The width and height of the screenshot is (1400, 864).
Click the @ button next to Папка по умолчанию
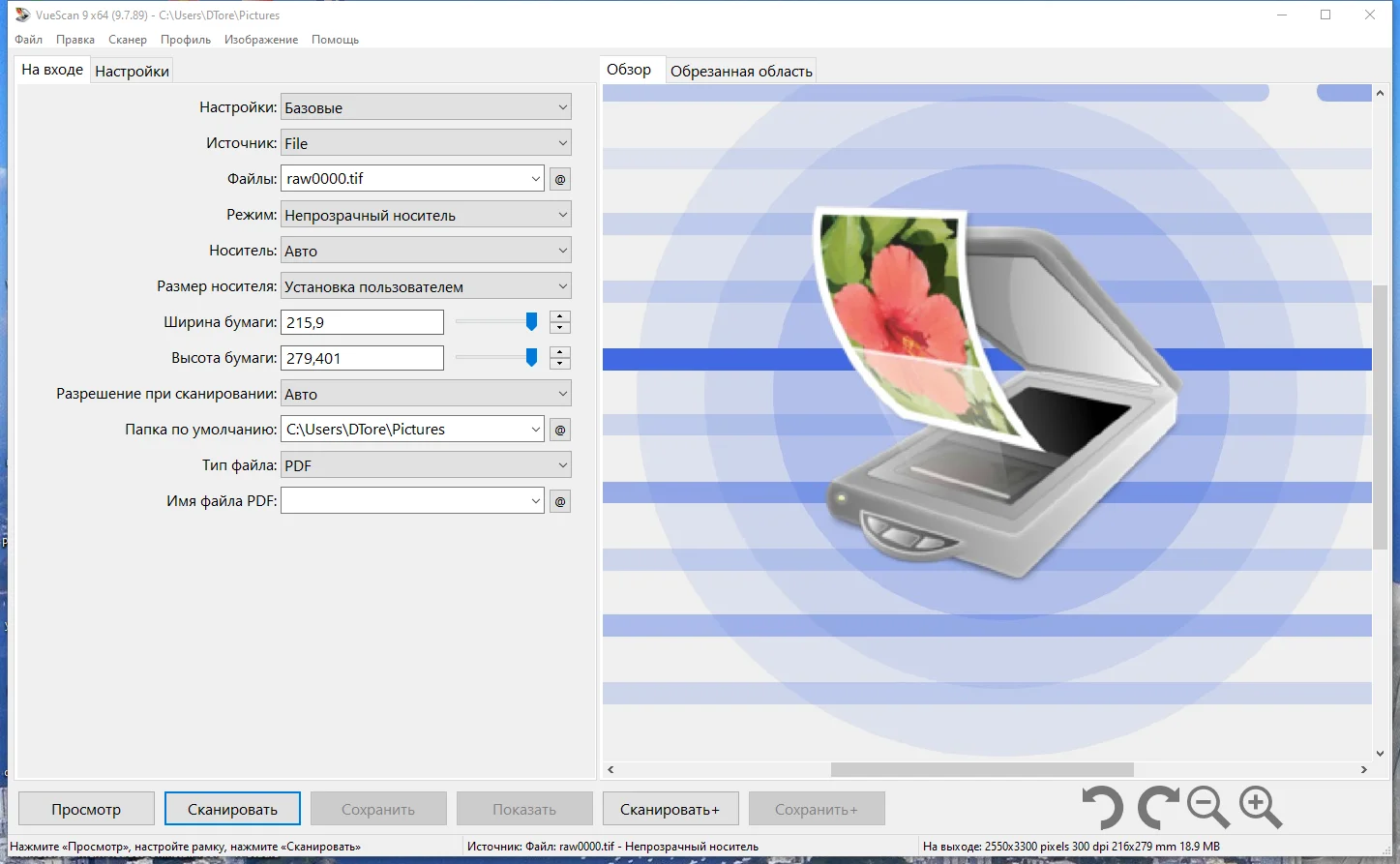pos(560,430)
